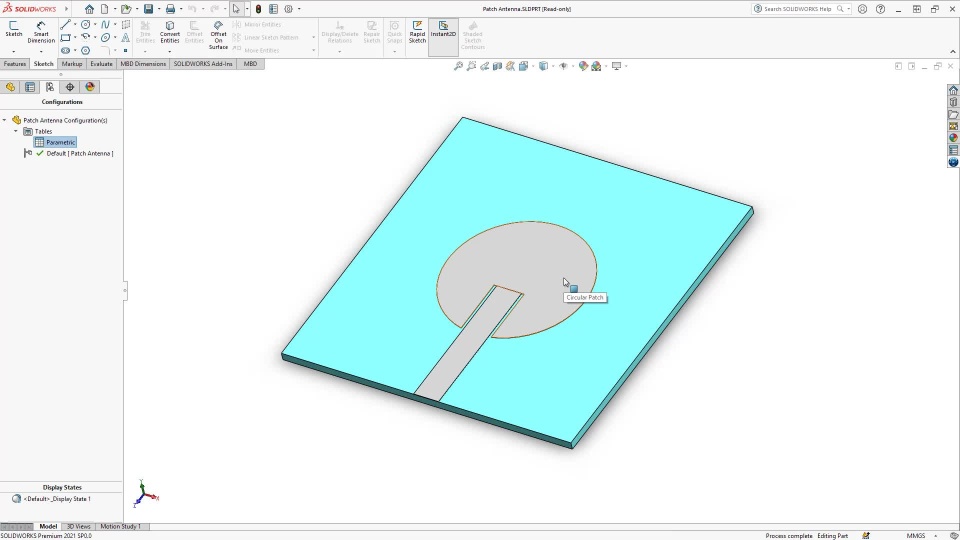Select the Circle sketch tool
The height and width of the screenshot is (540, 960).
pos(86,24)
